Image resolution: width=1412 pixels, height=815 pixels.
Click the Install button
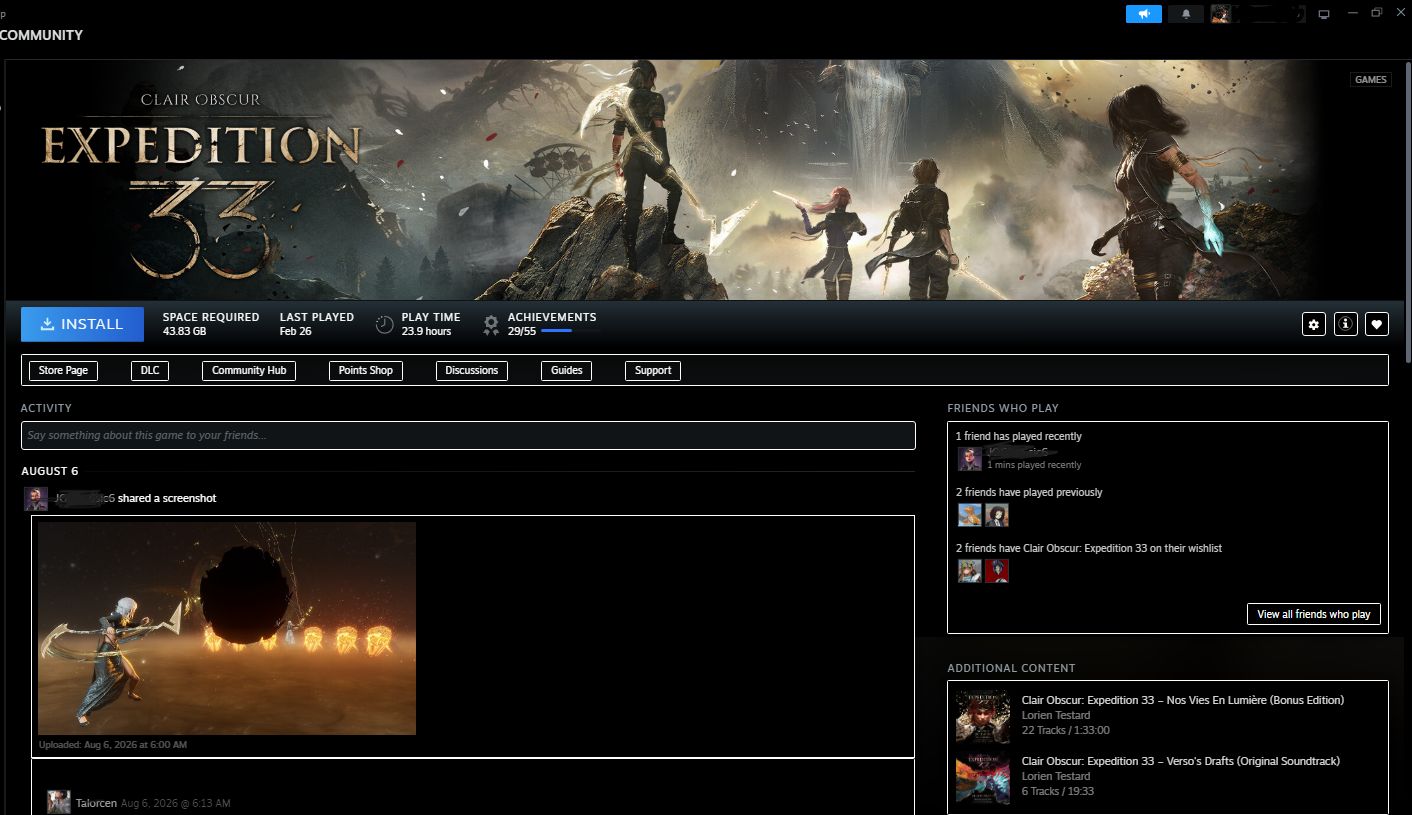point(82,324)
